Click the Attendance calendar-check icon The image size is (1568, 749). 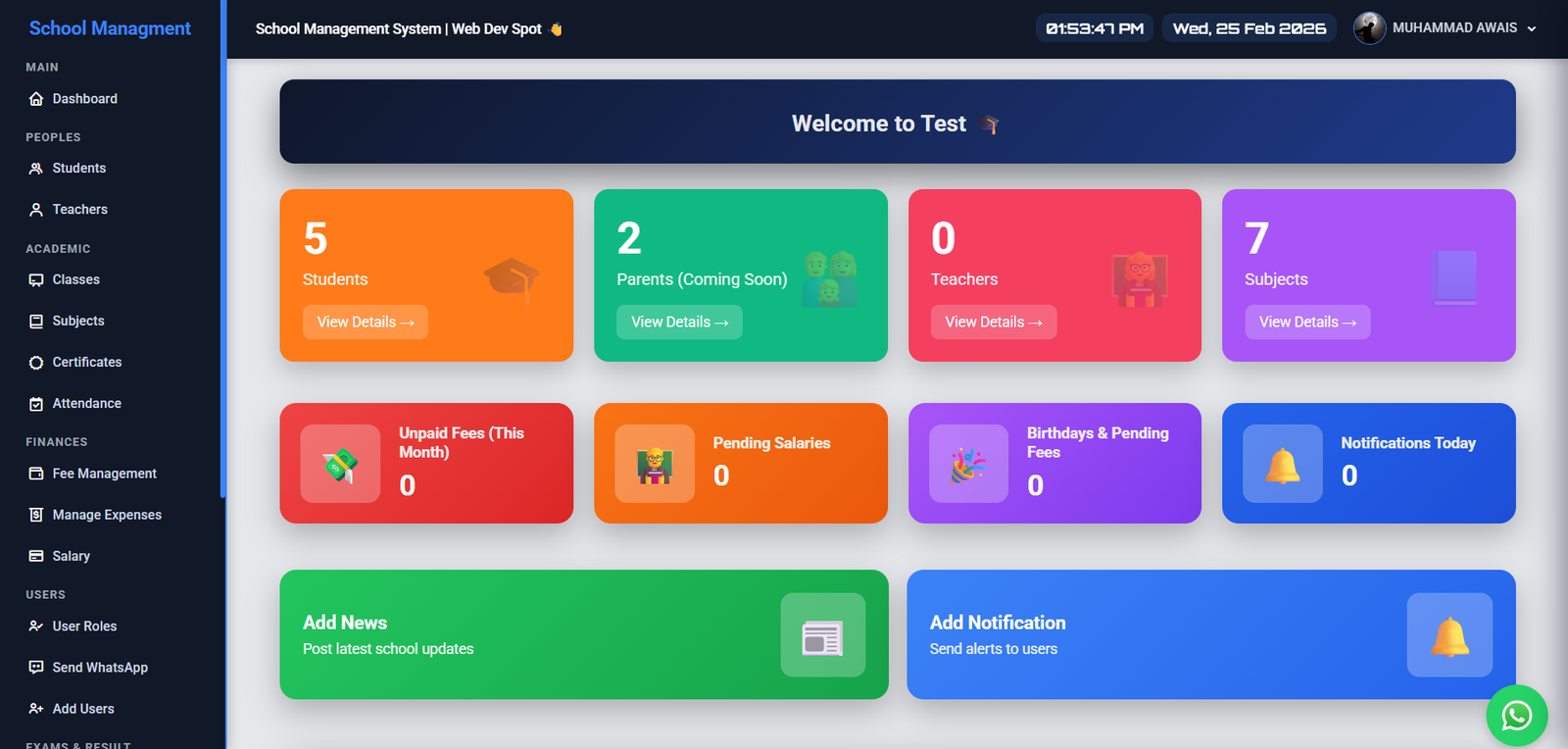[x=36, y=404]
